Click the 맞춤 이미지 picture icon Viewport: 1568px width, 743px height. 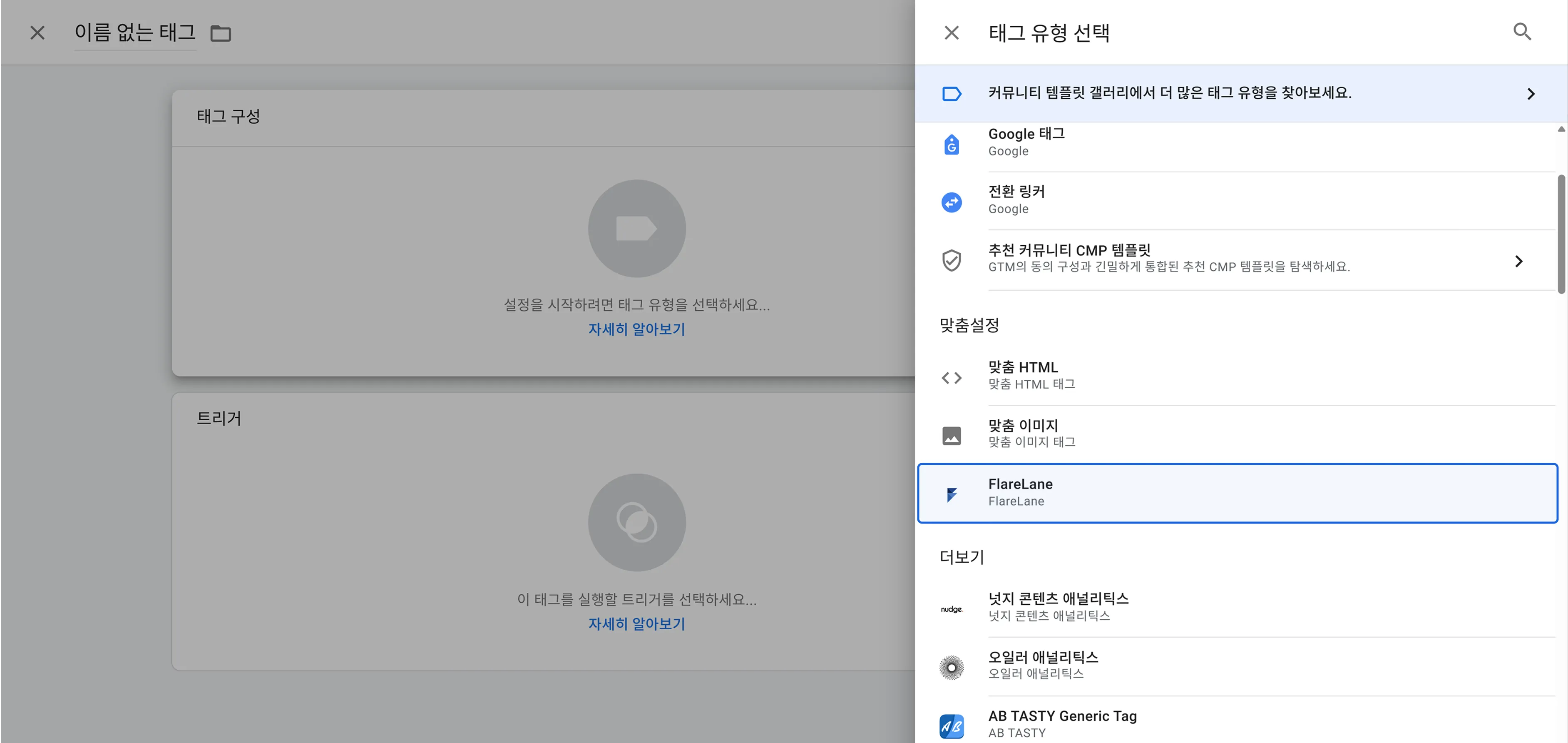[x=952, y=436]
